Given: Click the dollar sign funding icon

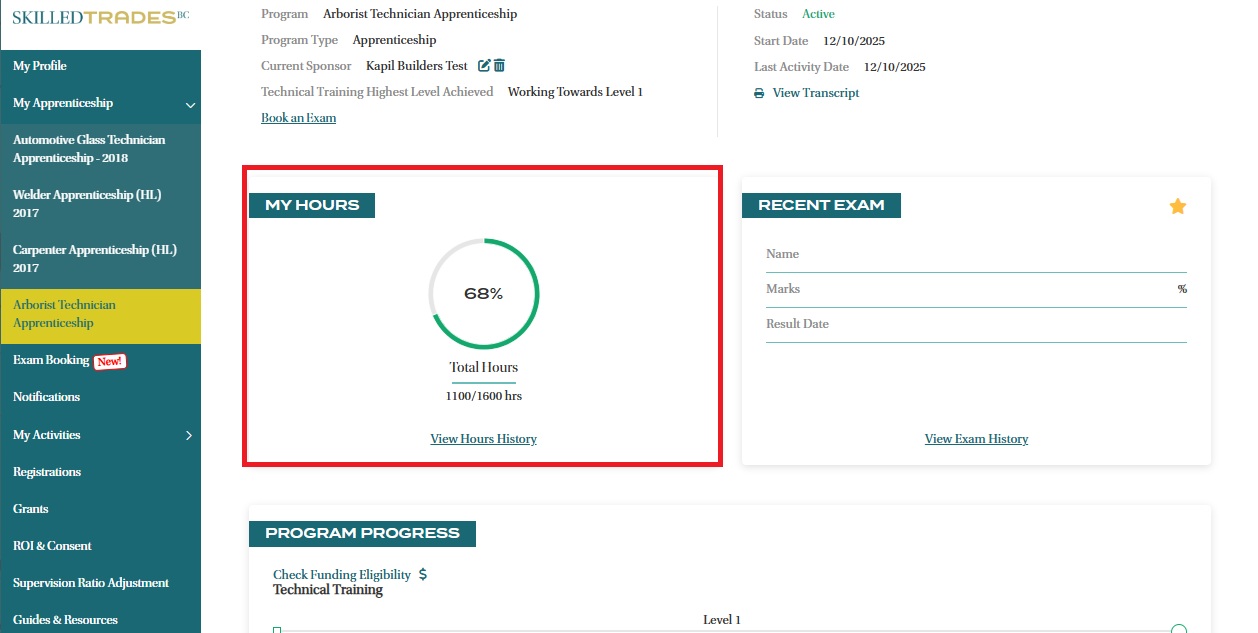Looking at the screenshot, I should click(423, 575).
